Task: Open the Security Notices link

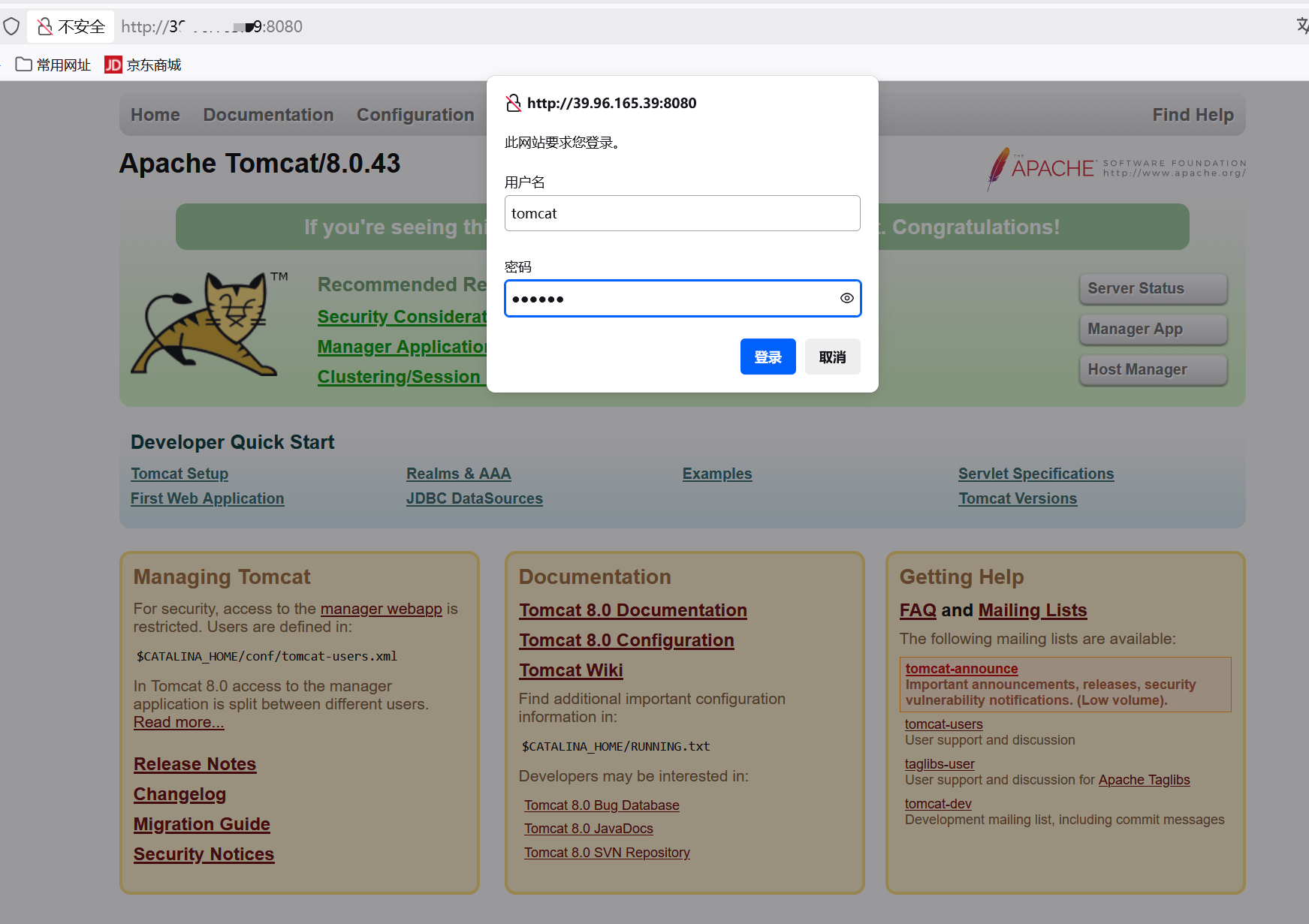Action: coord(204,854)
